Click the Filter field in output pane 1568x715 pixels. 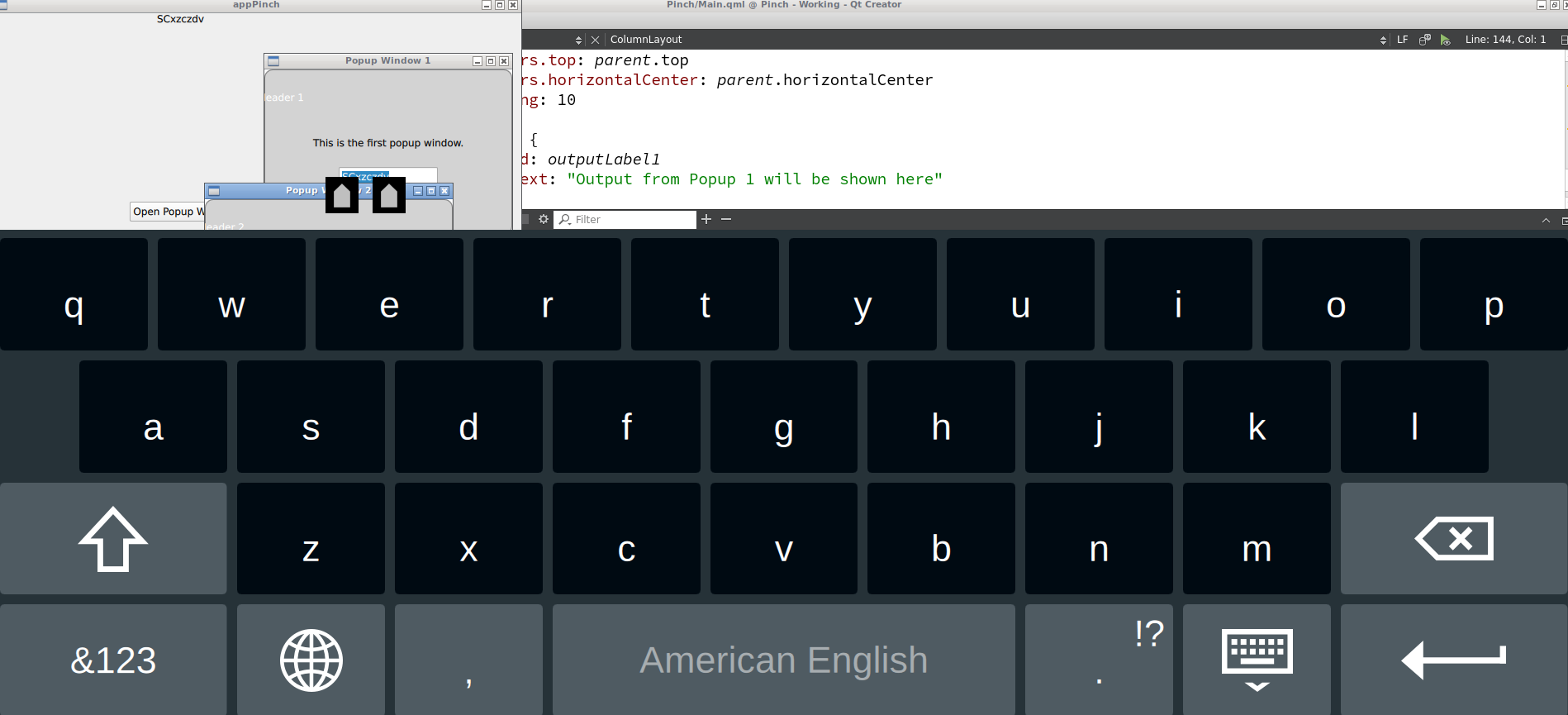tap(625, 219)
